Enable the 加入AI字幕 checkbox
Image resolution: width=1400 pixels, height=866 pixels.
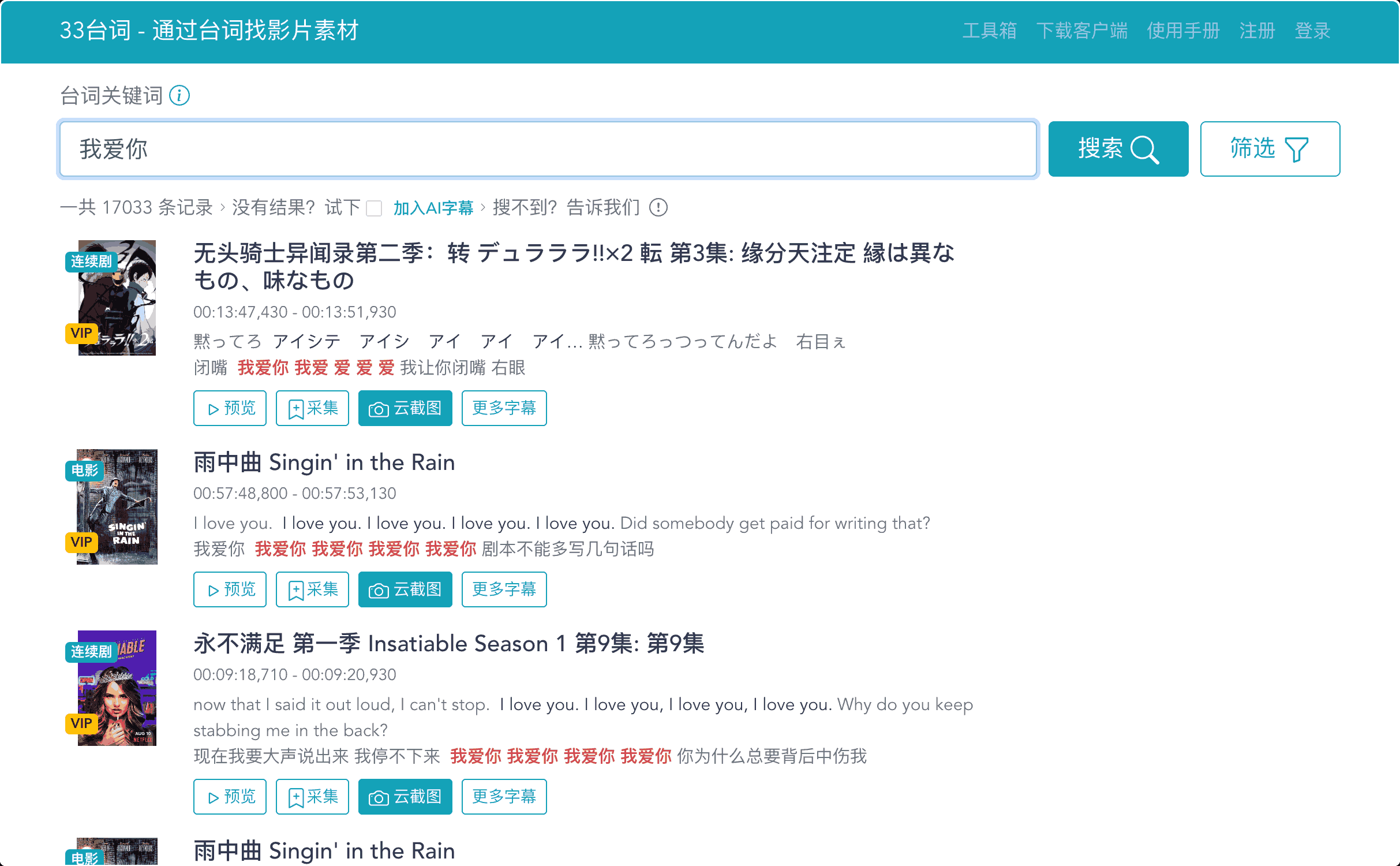[x=375, y=208]
